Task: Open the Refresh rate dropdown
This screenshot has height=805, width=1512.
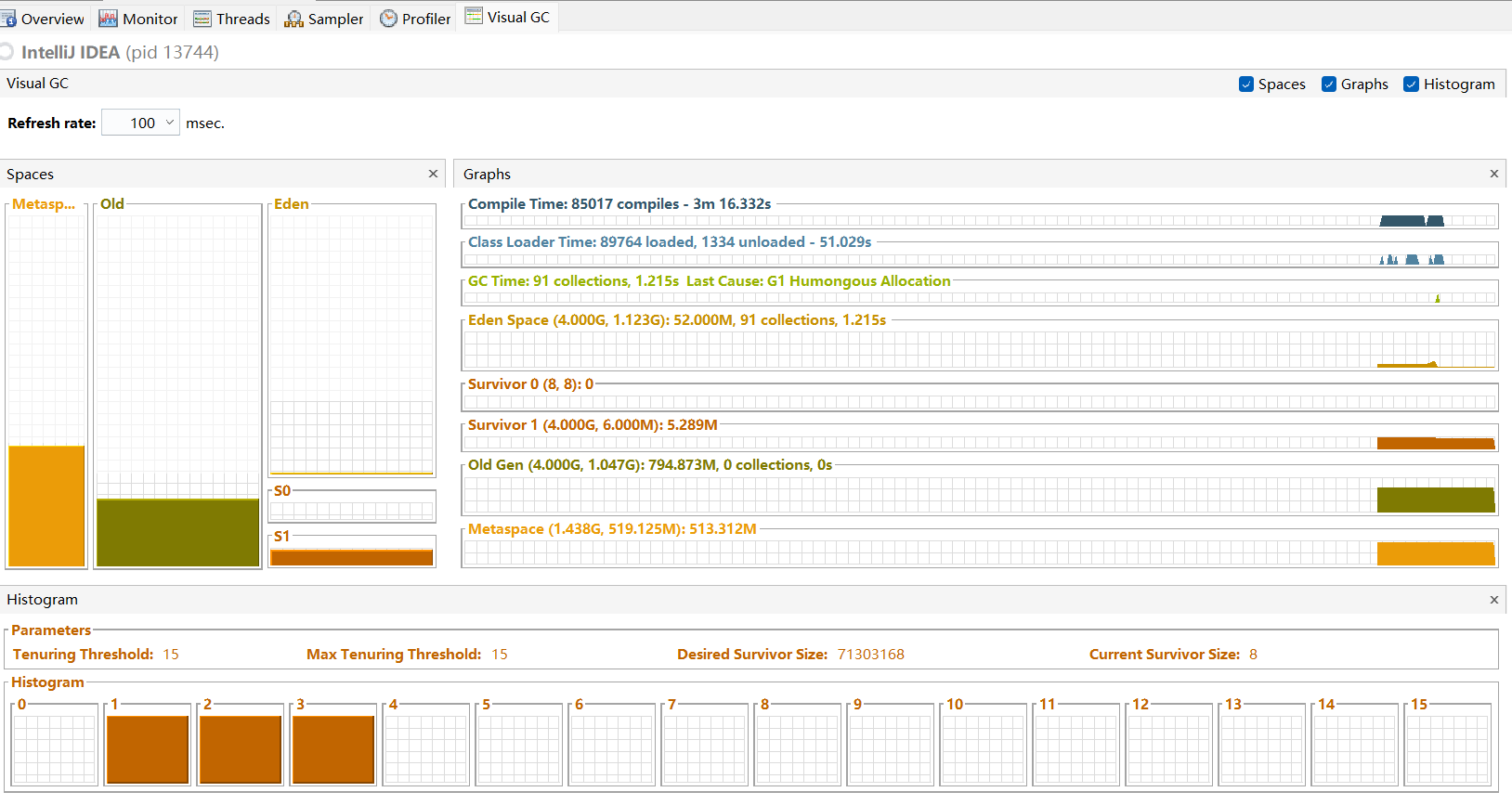Action: pyautogui.click(x=140, y=123)
